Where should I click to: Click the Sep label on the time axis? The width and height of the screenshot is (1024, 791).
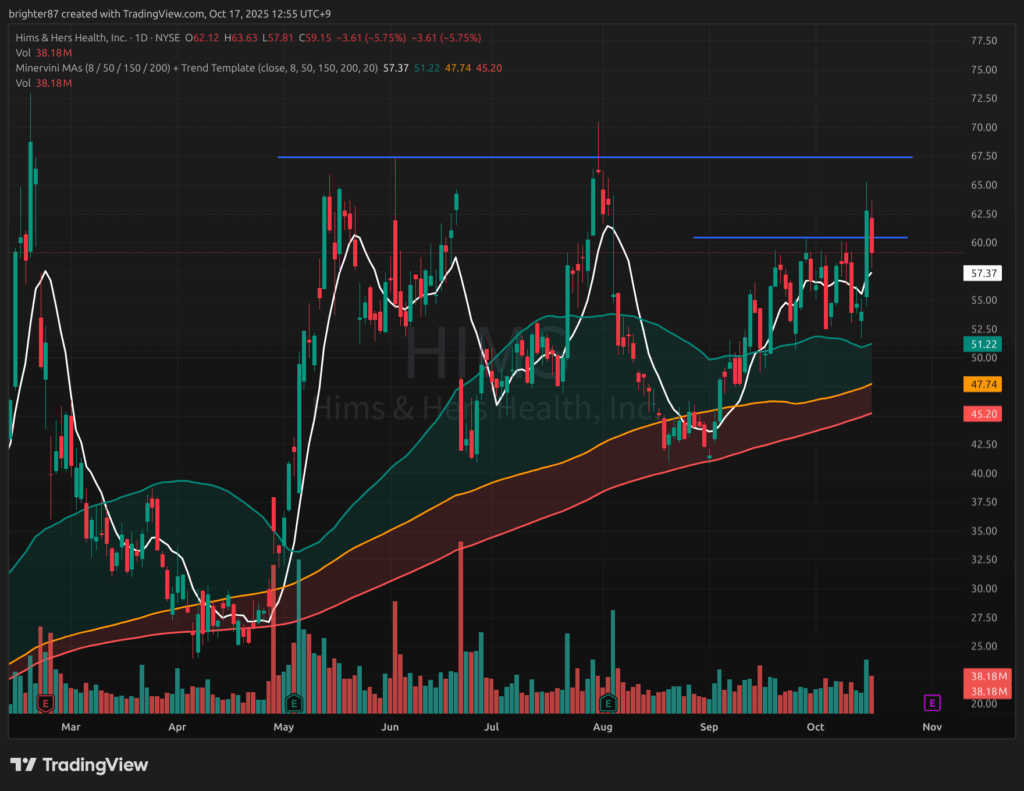[x=709, y=727]
